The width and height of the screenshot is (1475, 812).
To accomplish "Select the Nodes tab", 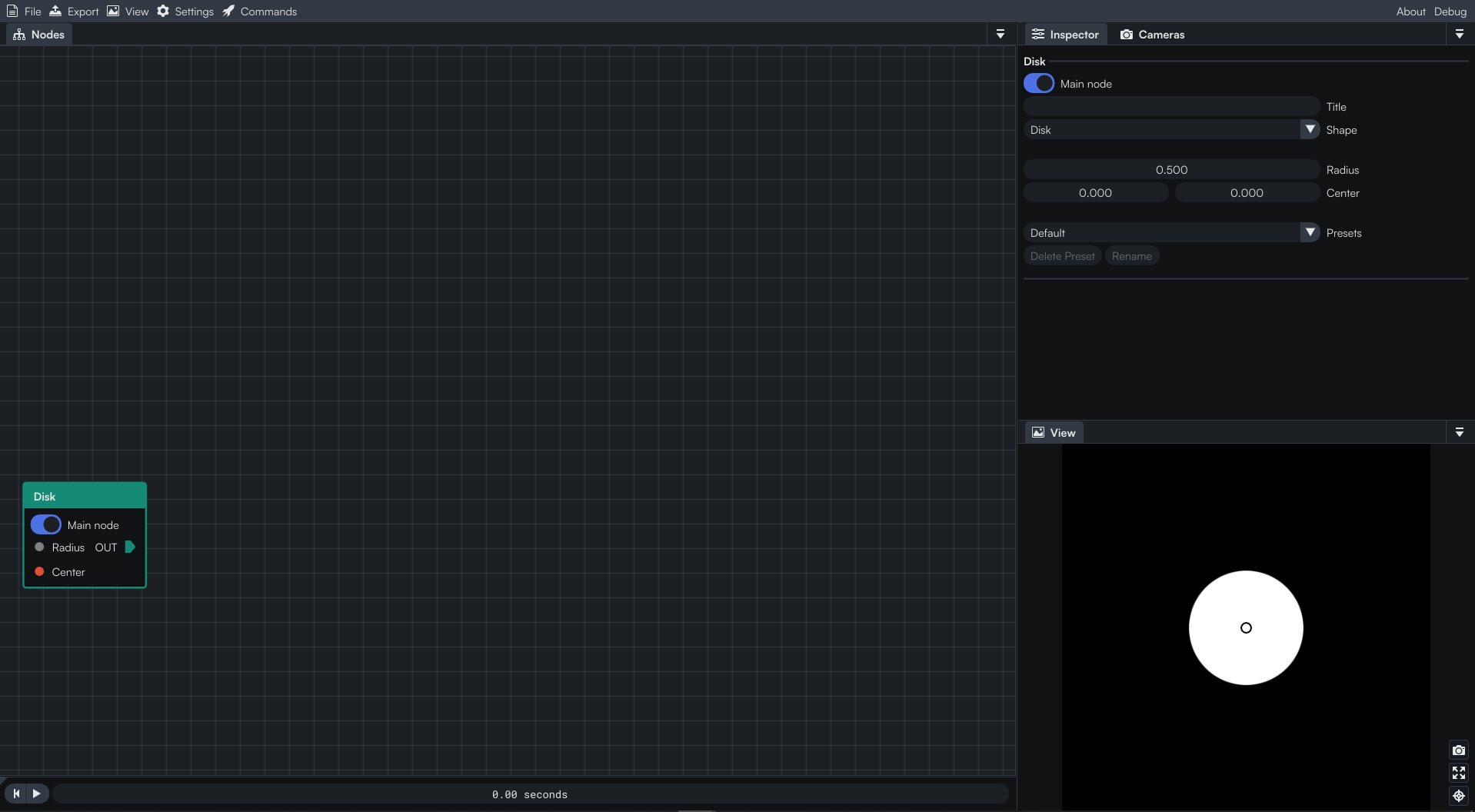I will point(39,35).
